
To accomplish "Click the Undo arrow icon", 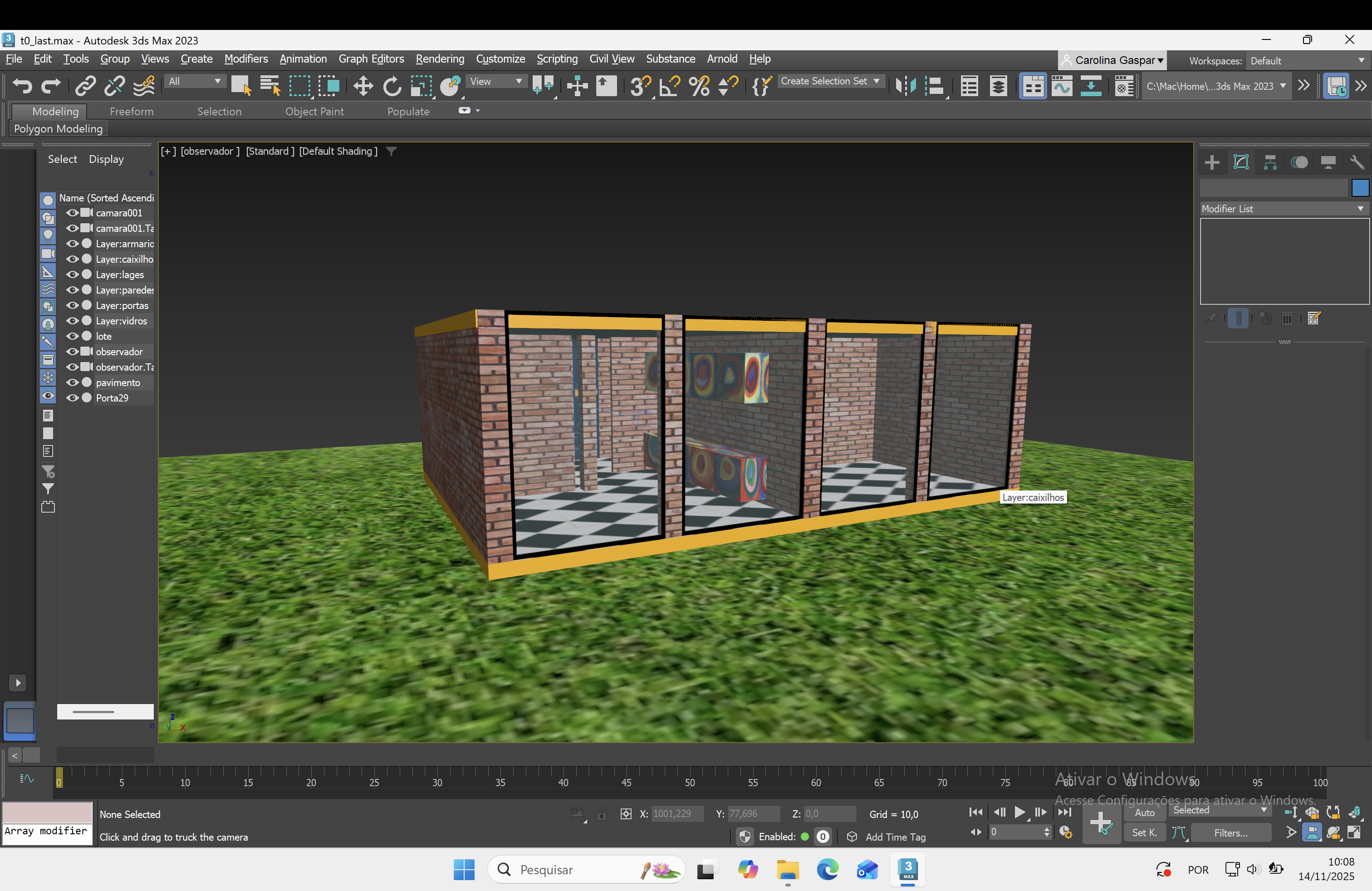I will [x=22, y=87].
